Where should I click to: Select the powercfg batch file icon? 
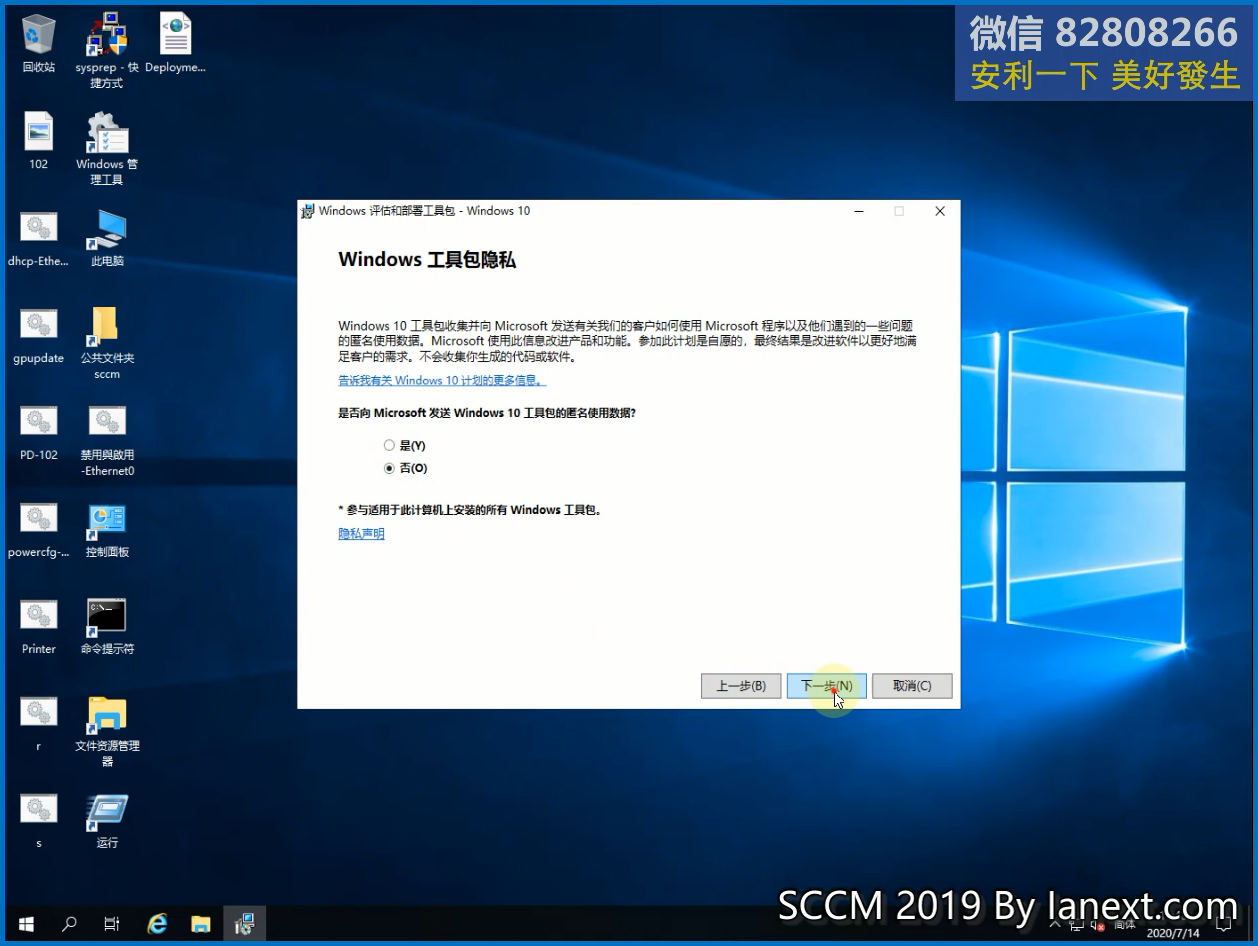pos(38,530)
